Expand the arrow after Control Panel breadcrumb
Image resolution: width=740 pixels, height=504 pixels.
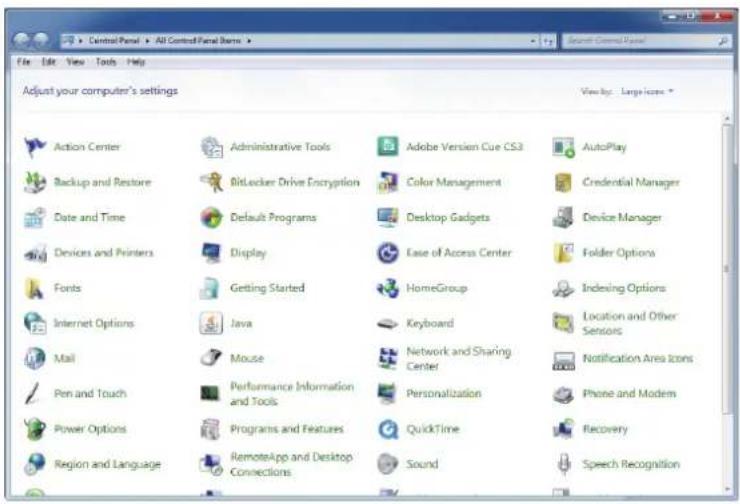(147, 41)
